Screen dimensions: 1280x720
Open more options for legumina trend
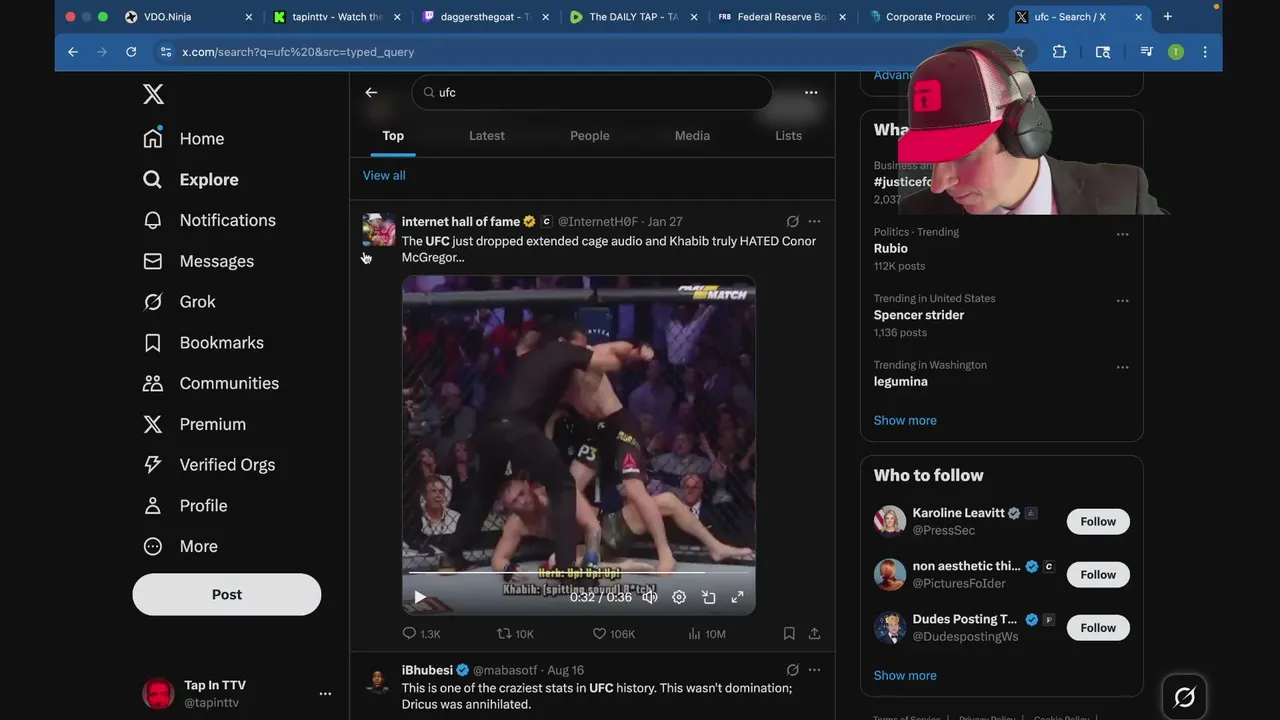coord(1122,367)
